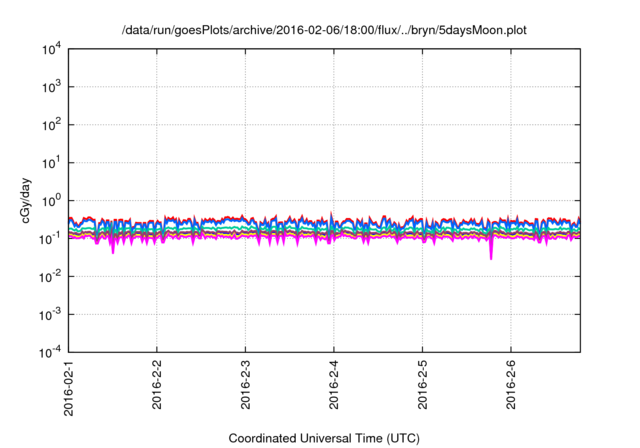Click the 10^4 y-axis tick label
The height and width of the screenshot is (448, 640).
(x=52, y=49)
